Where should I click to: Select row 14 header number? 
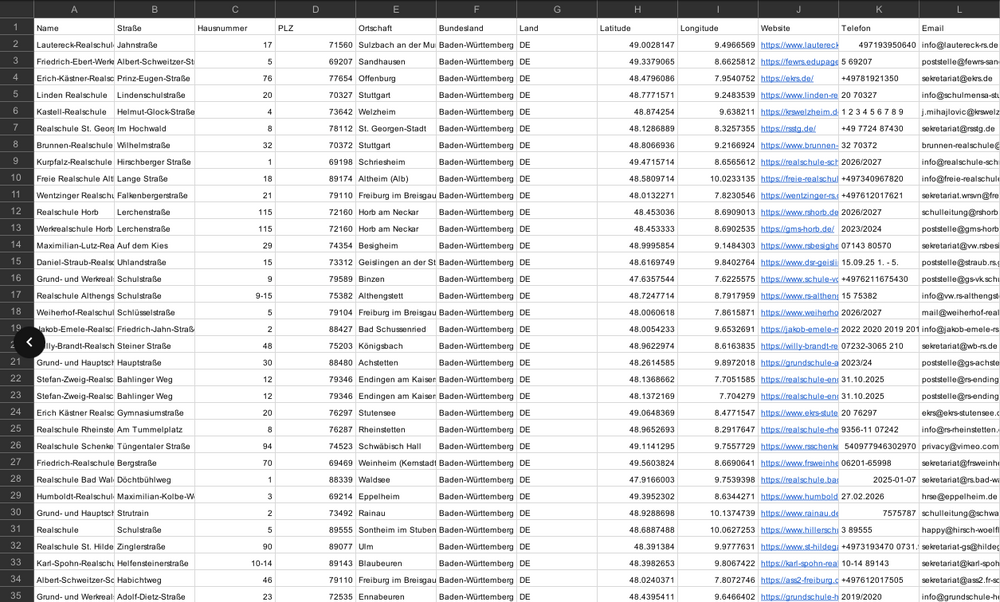click(17, 245)
